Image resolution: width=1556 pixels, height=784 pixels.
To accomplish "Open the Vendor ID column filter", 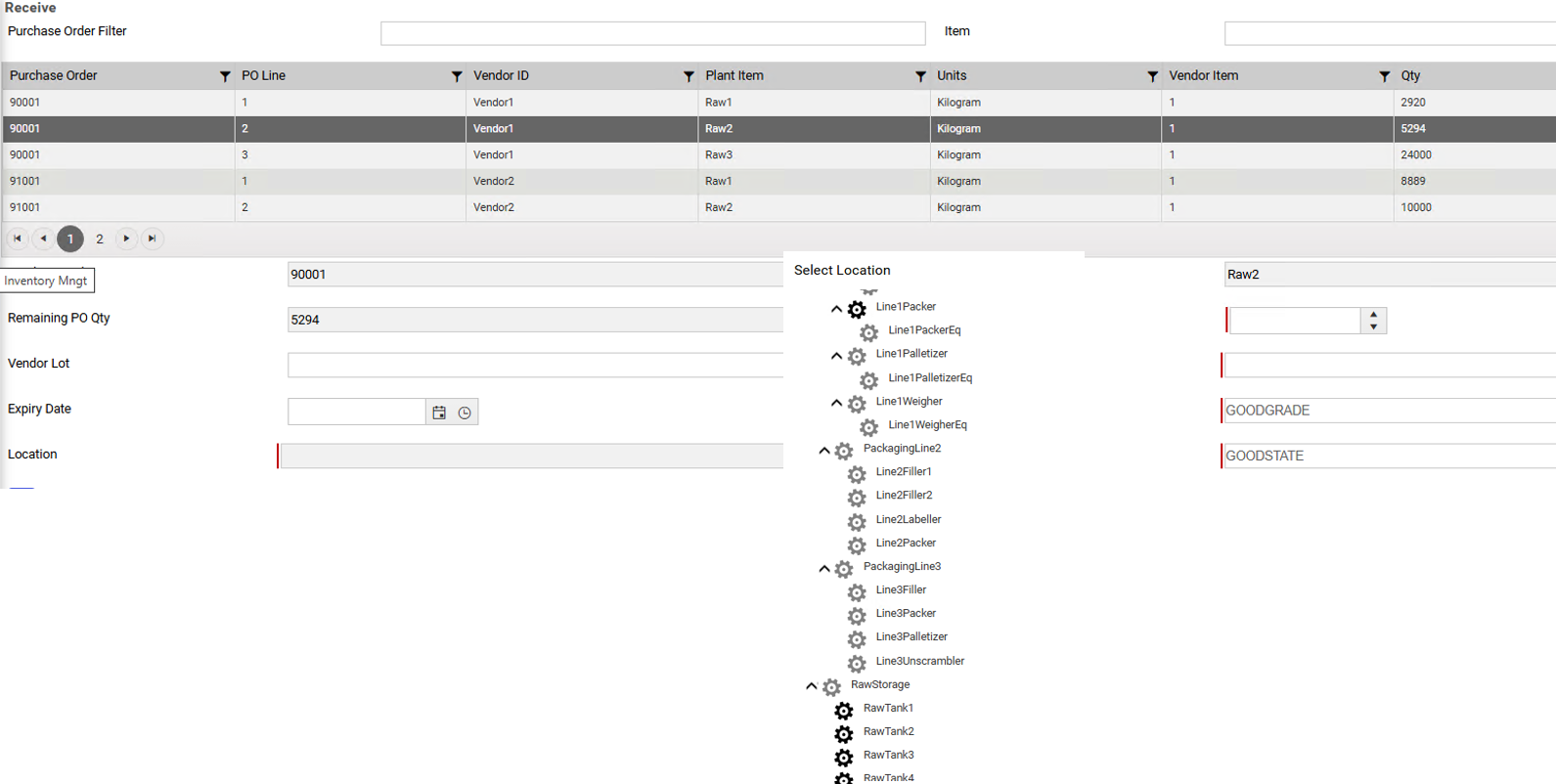I will coord(689,76).
